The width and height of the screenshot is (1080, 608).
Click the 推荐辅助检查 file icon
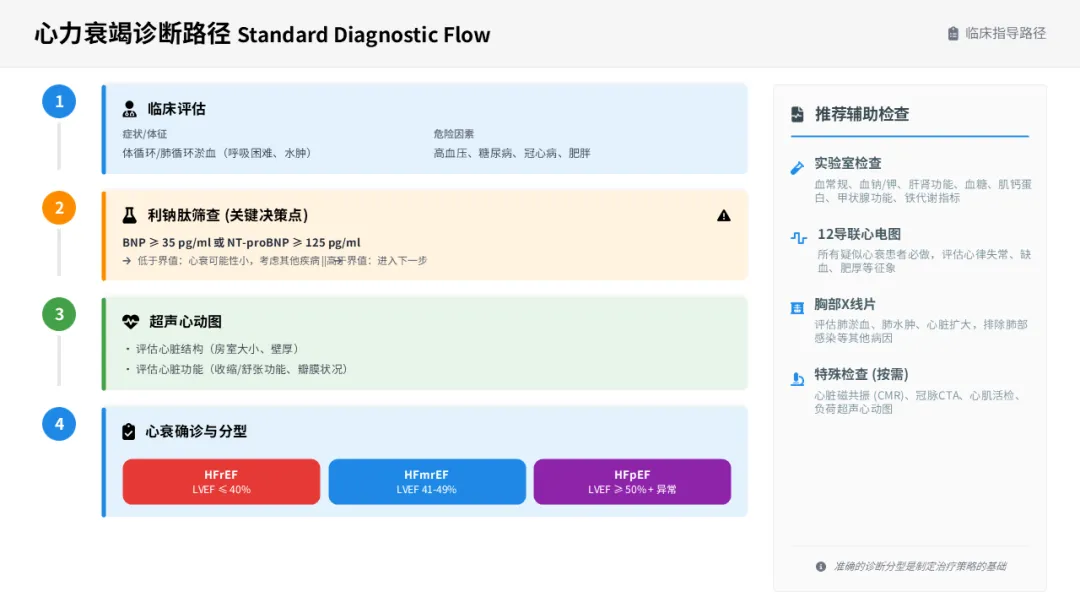pyautogui.click(x=797, y=114)
